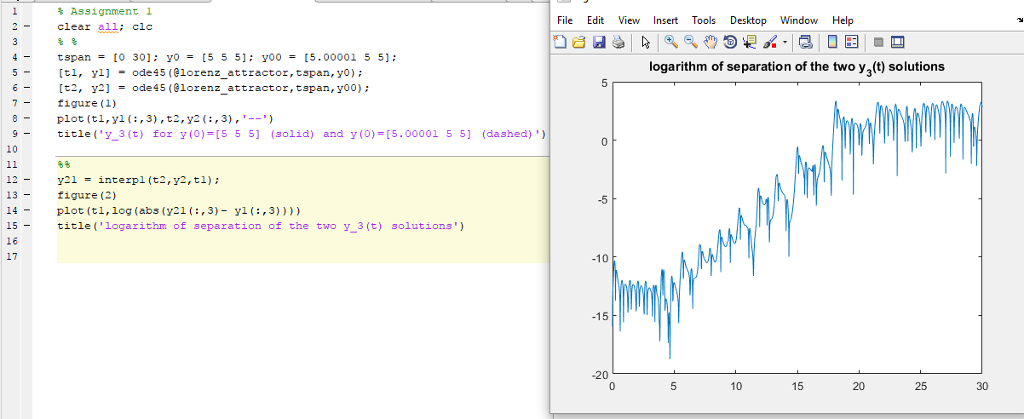
Task: Click the Link Plot icon
Action: (806, 42)
